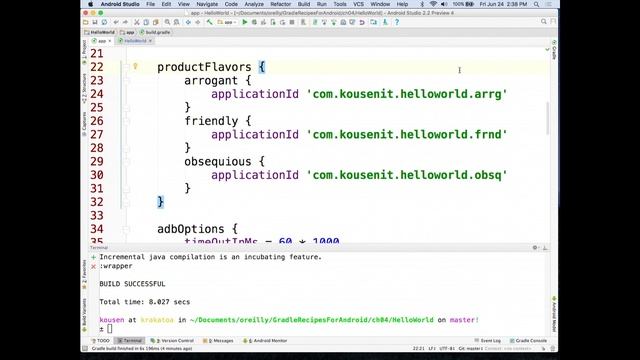640x360 pixels.
Task: Click the Save All toolbar icon
Action: point(95,22)
